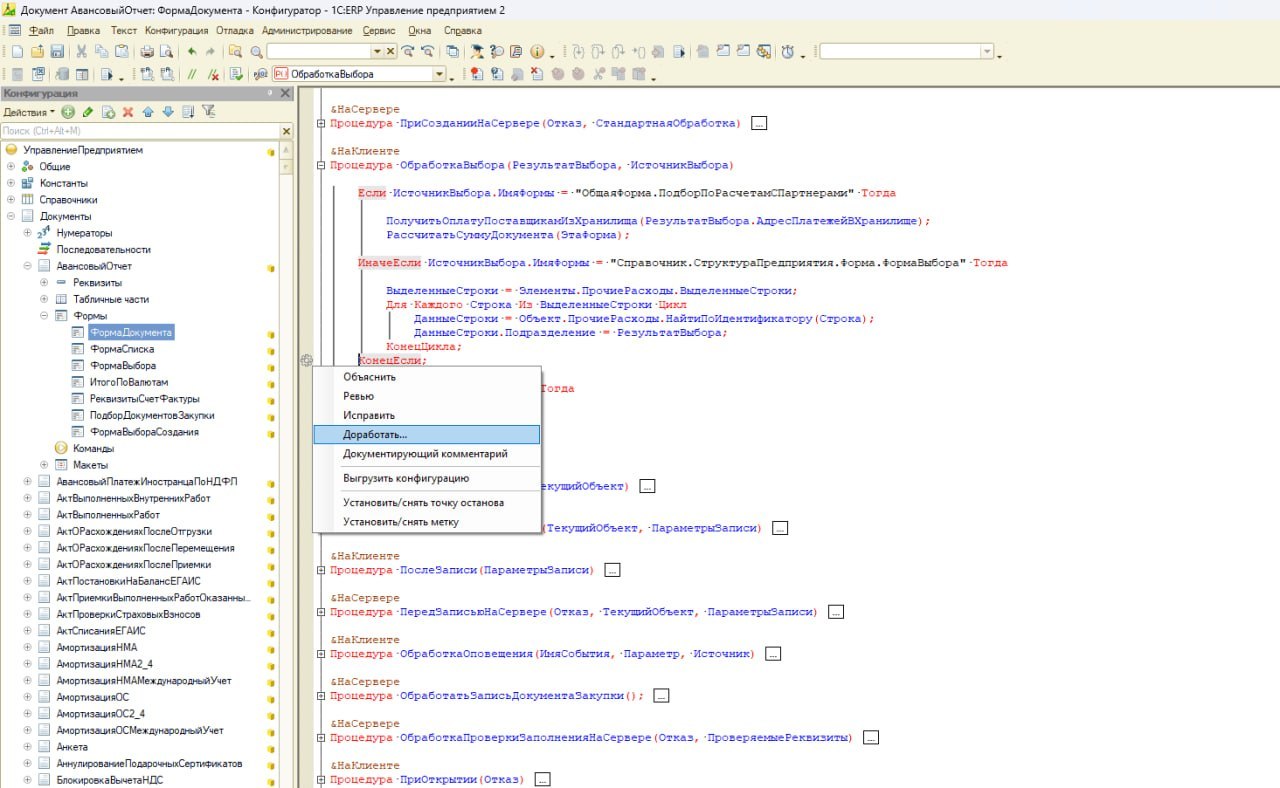Collapse the АвансовыйОтчет tree node

point(28,266)
